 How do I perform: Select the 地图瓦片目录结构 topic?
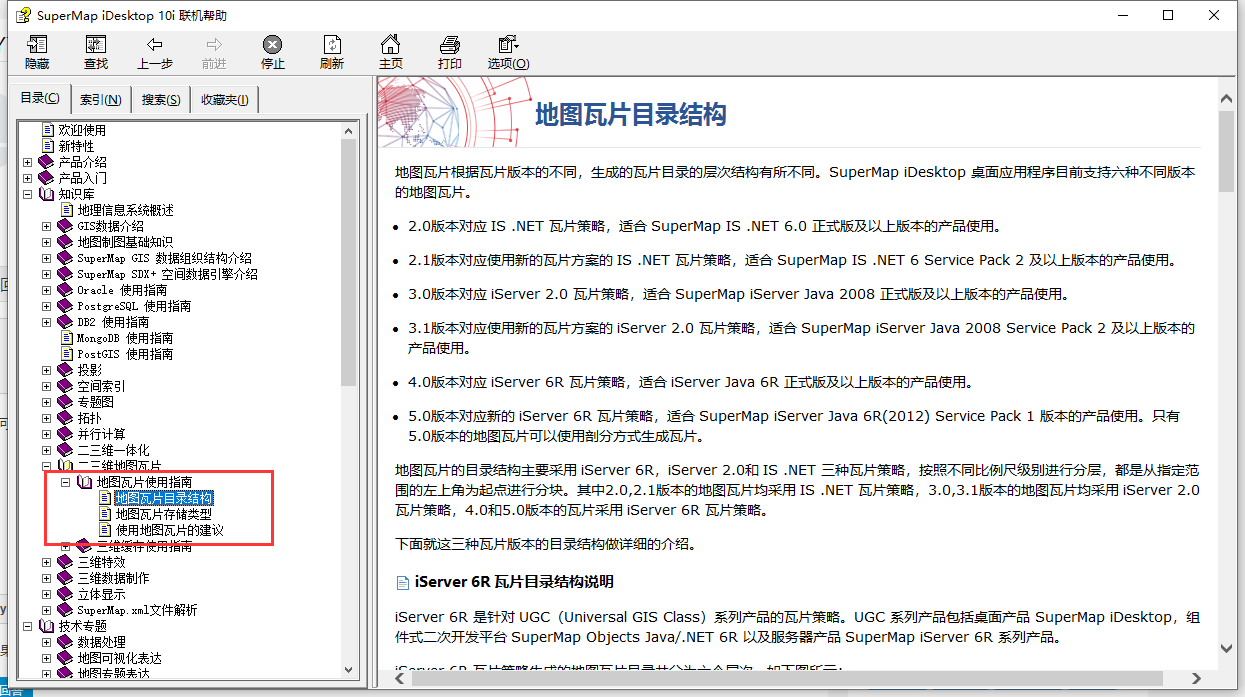click(x=164, y=498)
